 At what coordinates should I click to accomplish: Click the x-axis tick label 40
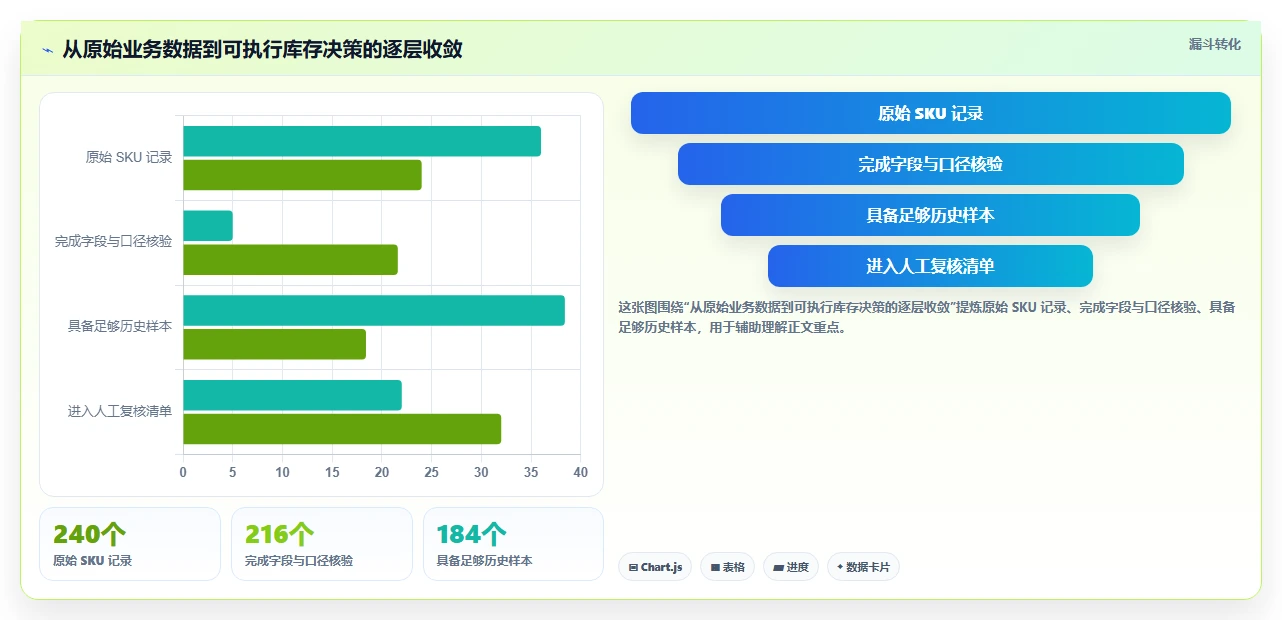click(580, 472)
